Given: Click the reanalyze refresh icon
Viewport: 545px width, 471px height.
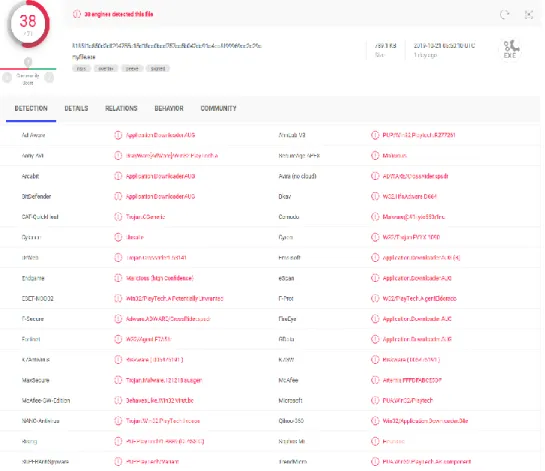Looking at the screenshot, I should tap(504, 15).
